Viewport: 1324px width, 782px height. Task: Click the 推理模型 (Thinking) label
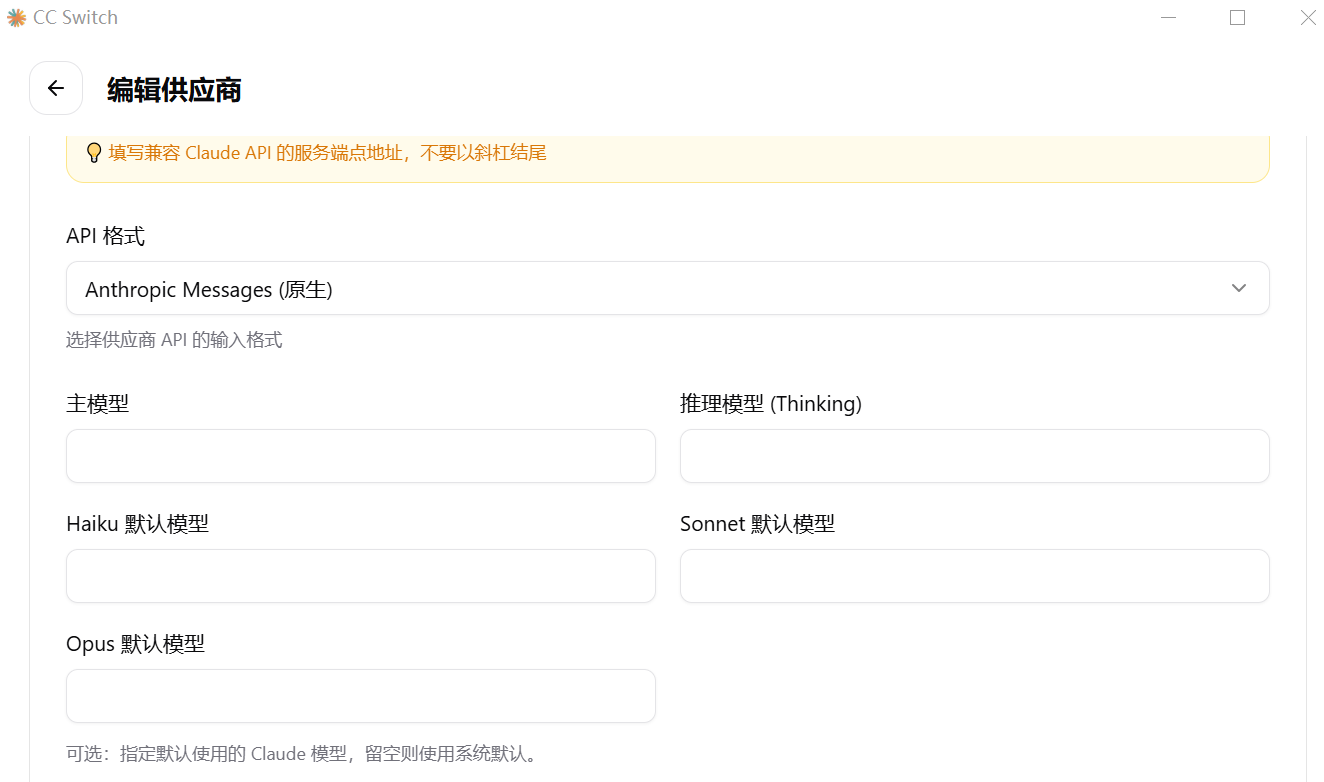click(771, 404)
